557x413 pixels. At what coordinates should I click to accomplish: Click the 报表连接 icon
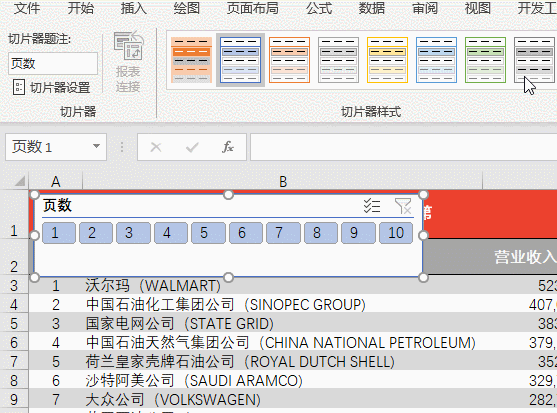(129, 62)
